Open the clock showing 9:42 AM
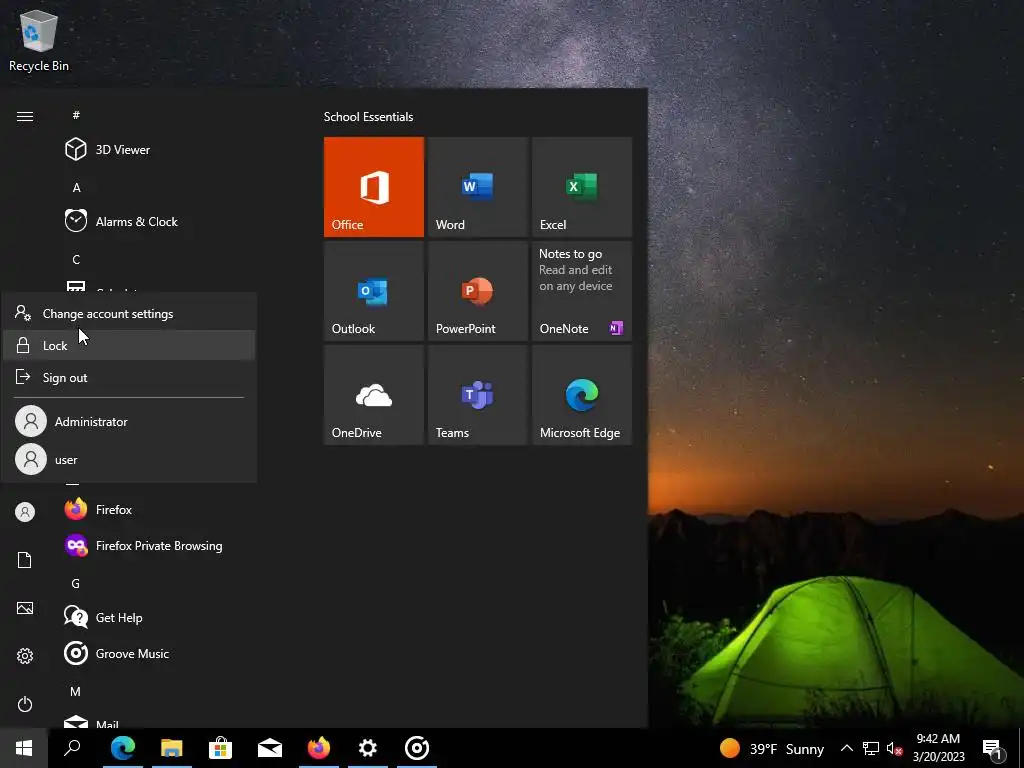Image resolution: width=1024 pixels, height=768 pixels. 938,748
